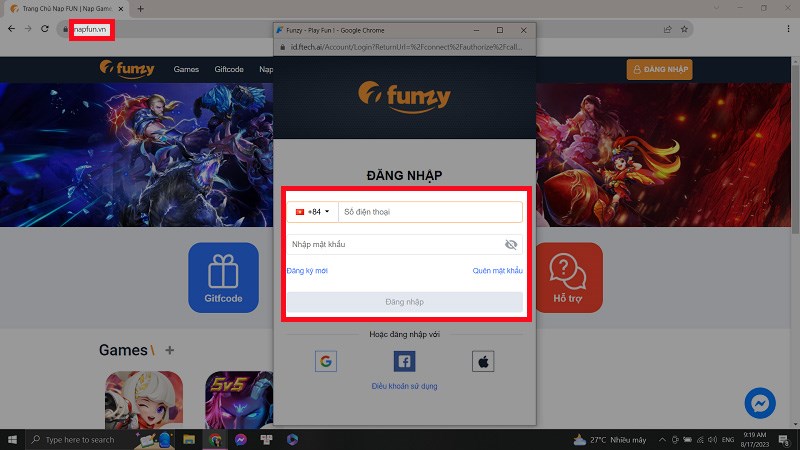
Task: Go back in the main browser
Action: coord(11,29)
